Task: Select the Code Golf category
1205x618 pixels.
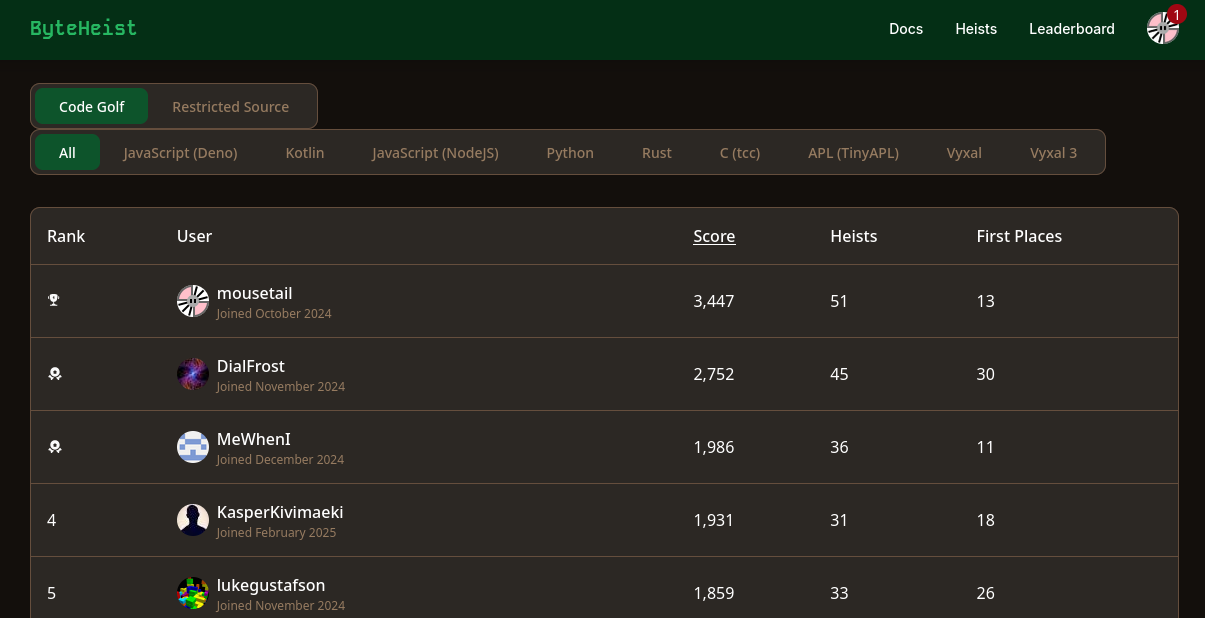Action: [91, 107]
